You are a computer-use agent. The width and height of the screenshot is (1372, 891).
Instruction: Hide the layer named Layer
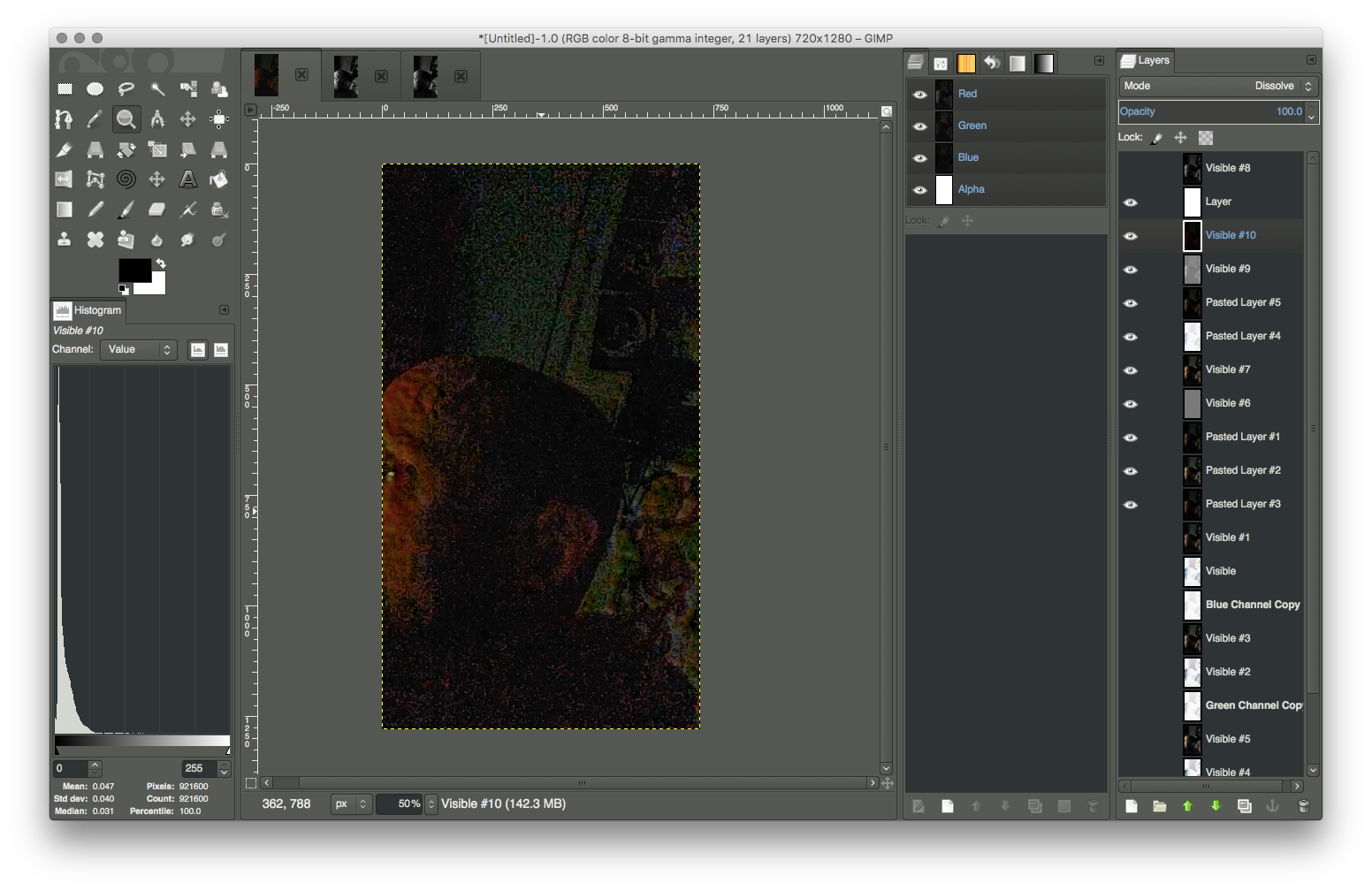click(x=1131, y=202)
